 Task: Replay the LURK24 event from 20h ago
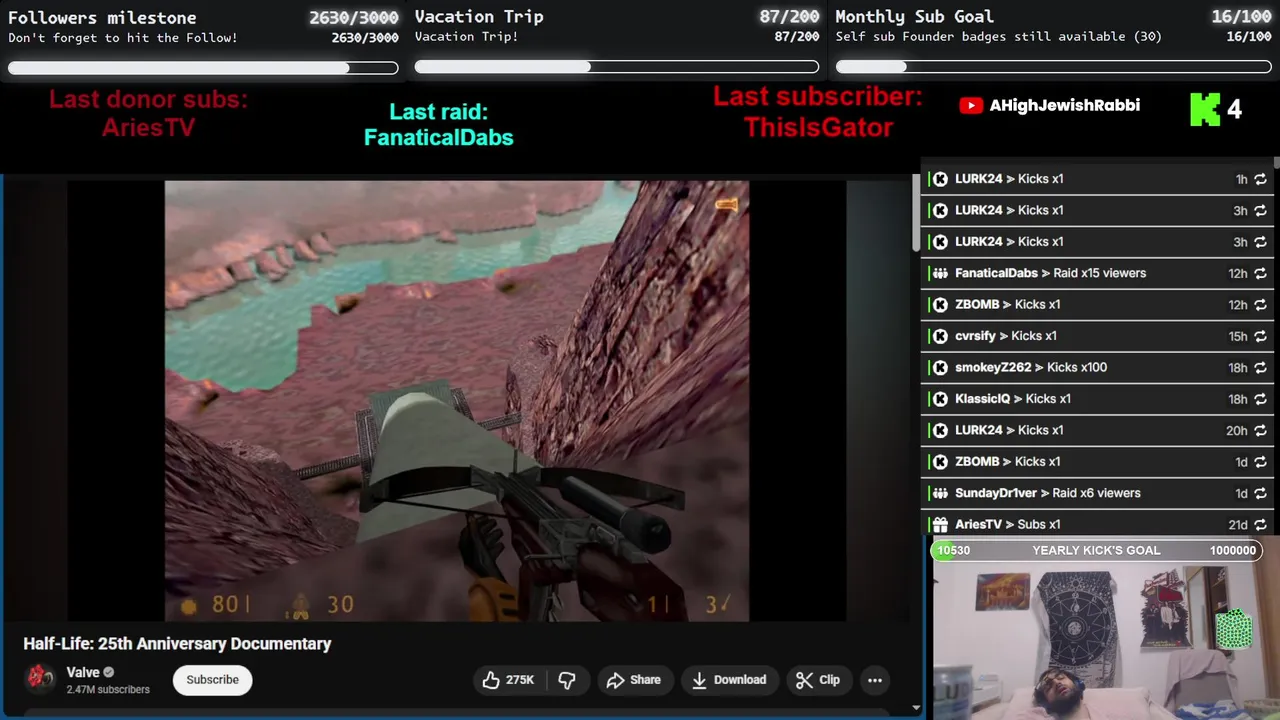pos(1260,430)
